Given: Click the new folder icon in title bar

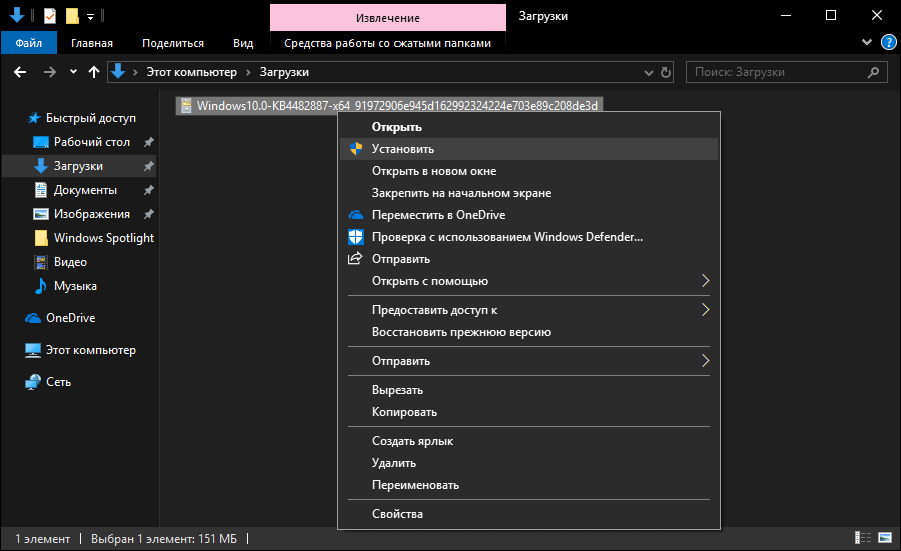Looking at the screenshot, I should point(71,16).
